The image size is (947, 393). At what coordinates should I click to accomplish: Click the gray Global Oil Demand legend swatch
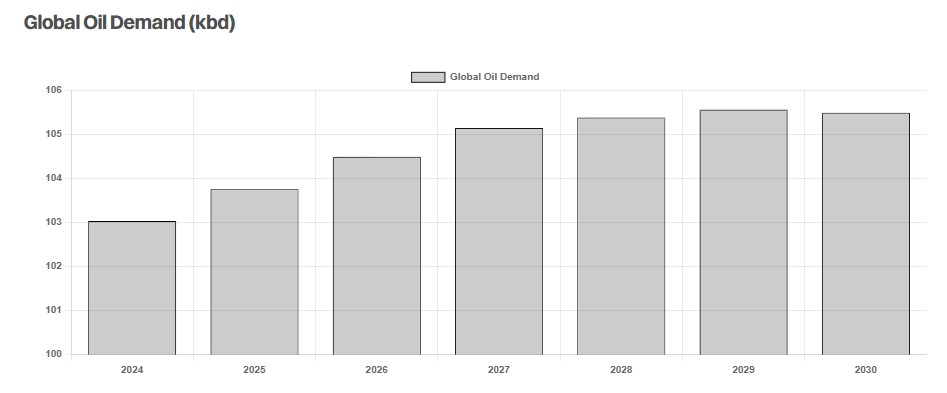point(428,77)
